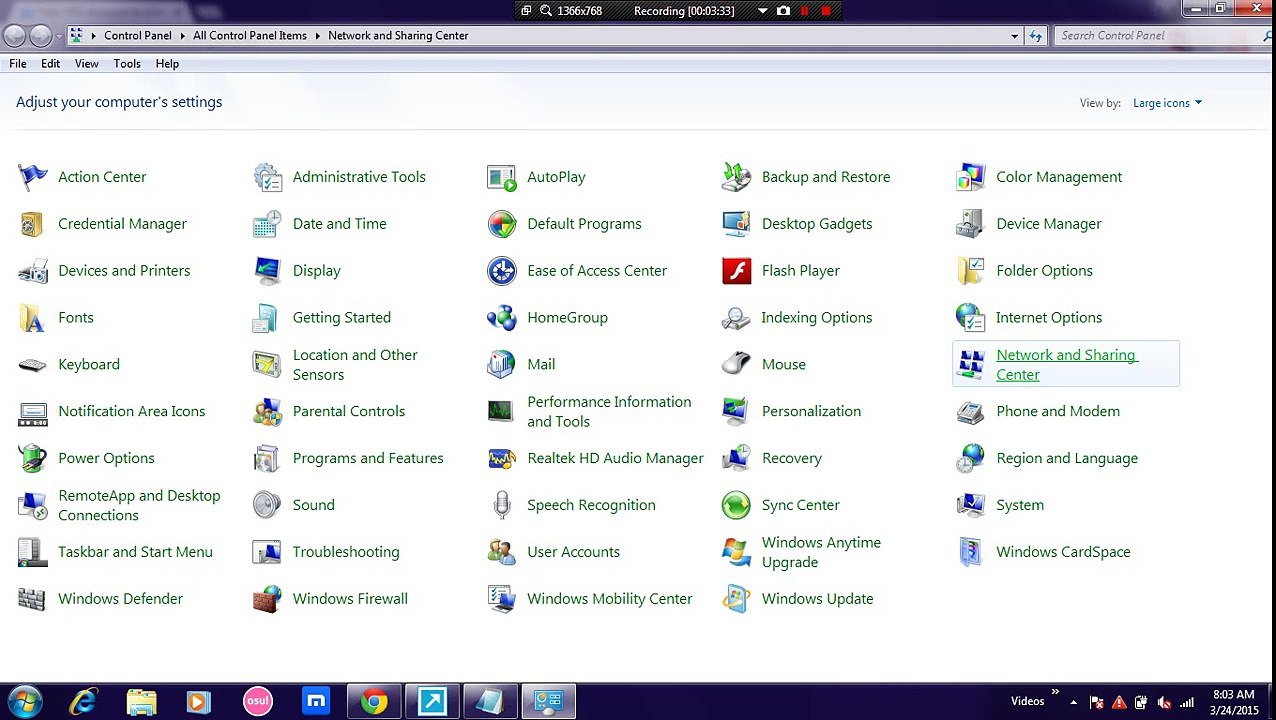Open Internet Explorer from the taskbar
This screenshot has width=1276, height=720.
click(x=83, y=702)
